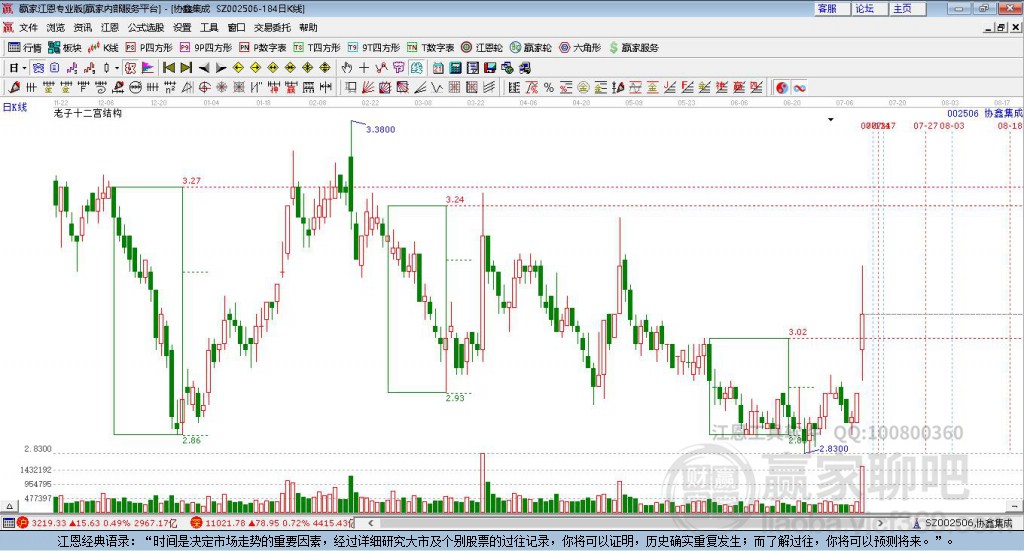Select the percent % retracement tool
Viewport: 1024px width, 551px height.
[549, 87]
